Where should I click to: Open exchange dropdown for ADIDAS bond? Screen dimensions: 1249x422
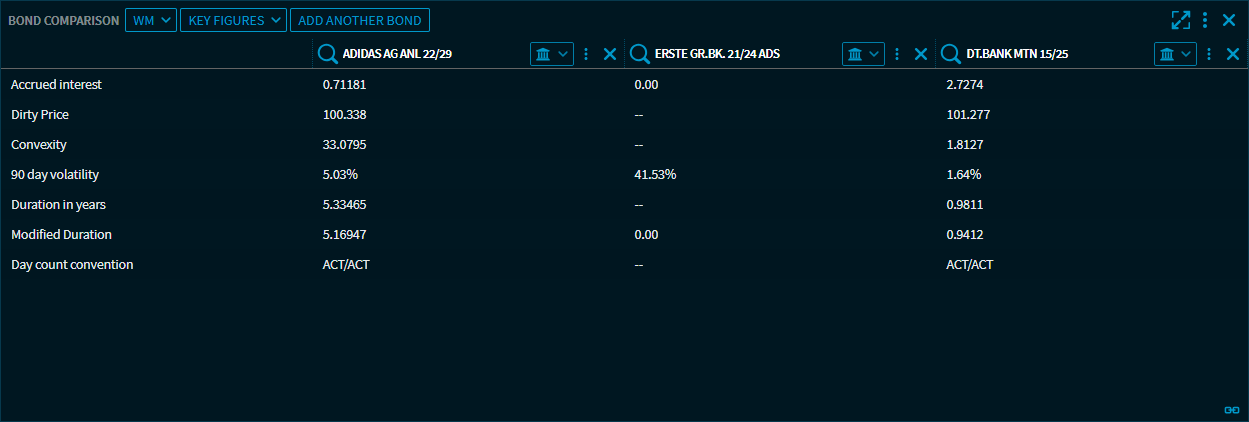(x=552, y=54)
